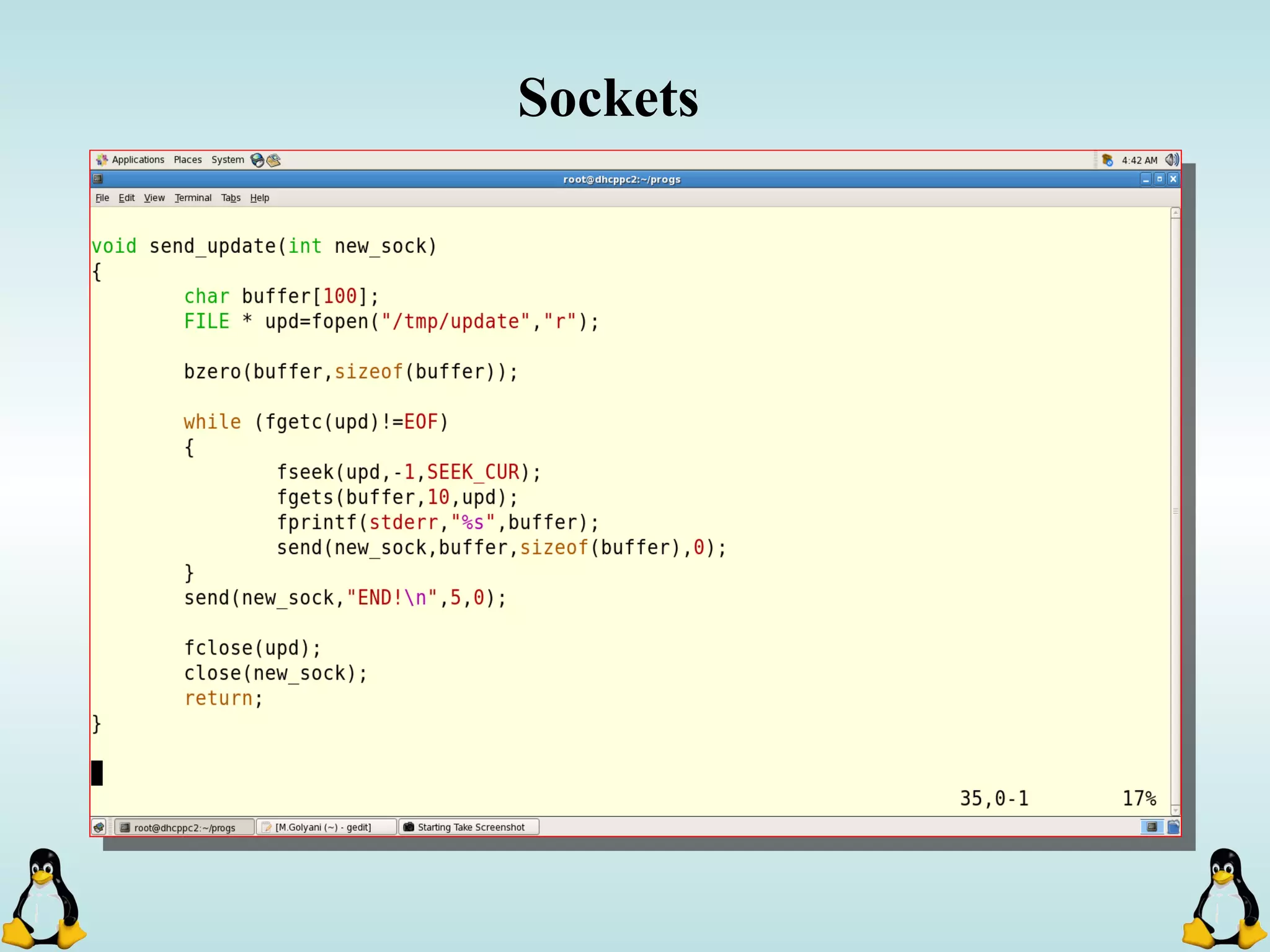
Task: Click the 'send_update' function name
Action: point(212,247)
